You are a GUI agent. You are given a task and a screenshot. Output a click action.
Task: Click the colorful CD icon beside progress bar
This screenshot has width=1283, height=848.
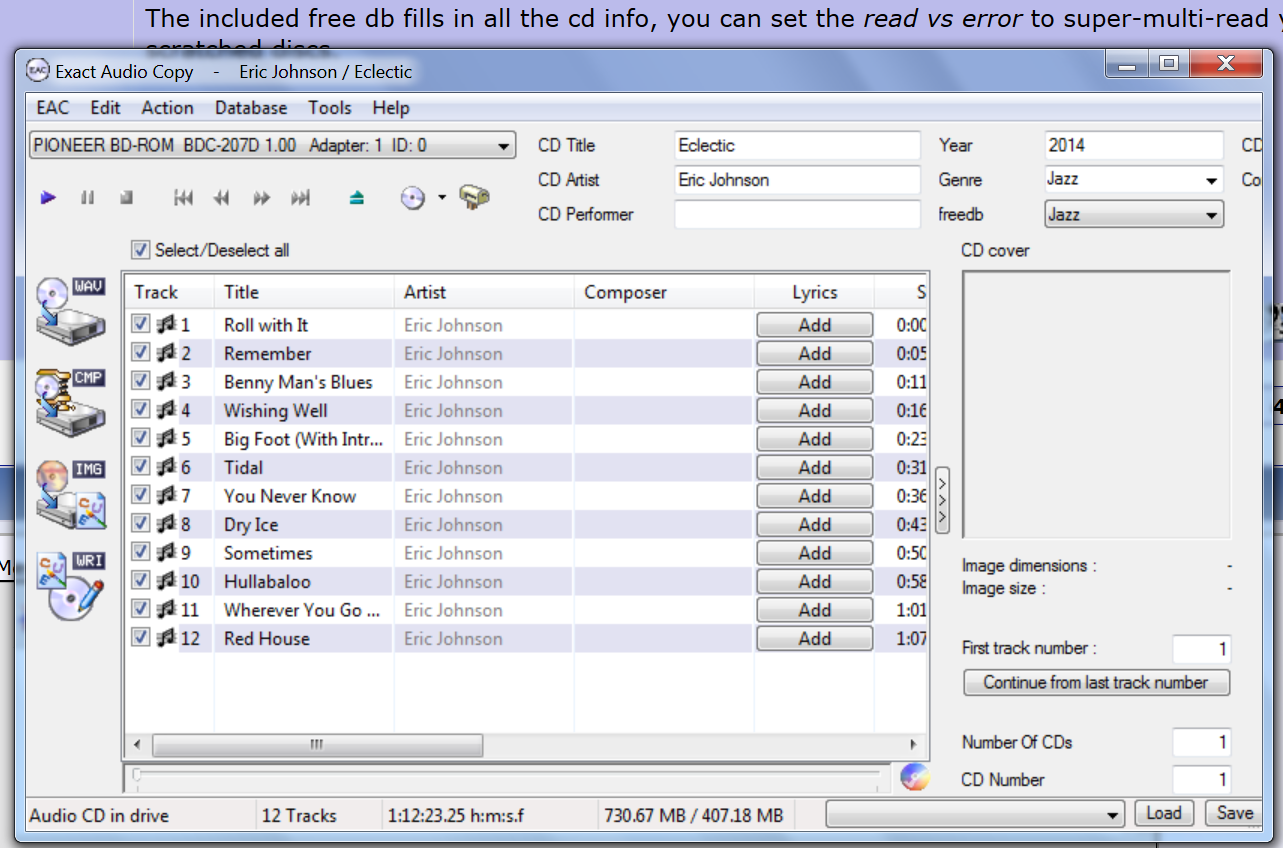click(x=915, y=777)
